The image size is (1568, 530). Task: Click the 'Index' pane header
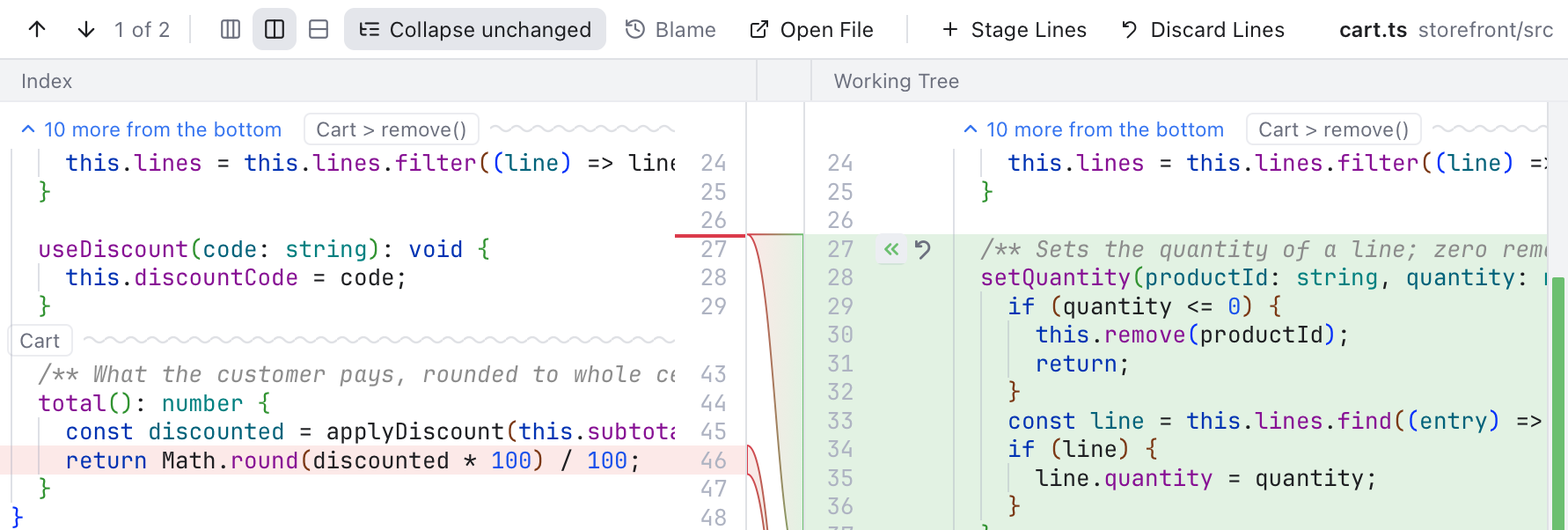tap(47, 81)
